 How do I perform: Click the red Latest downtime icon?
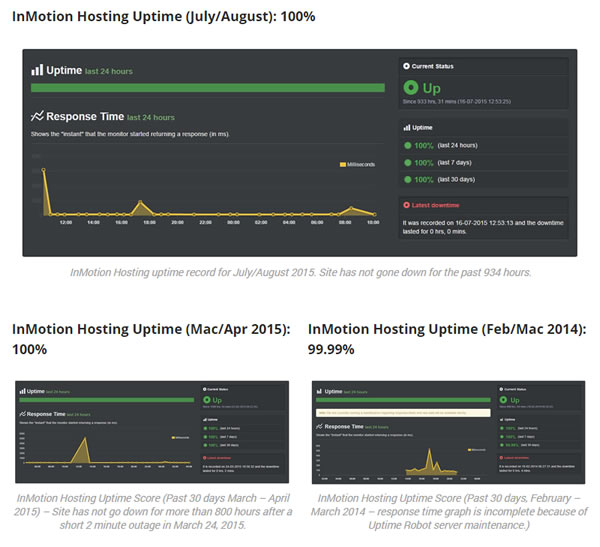tap(406, 205)
